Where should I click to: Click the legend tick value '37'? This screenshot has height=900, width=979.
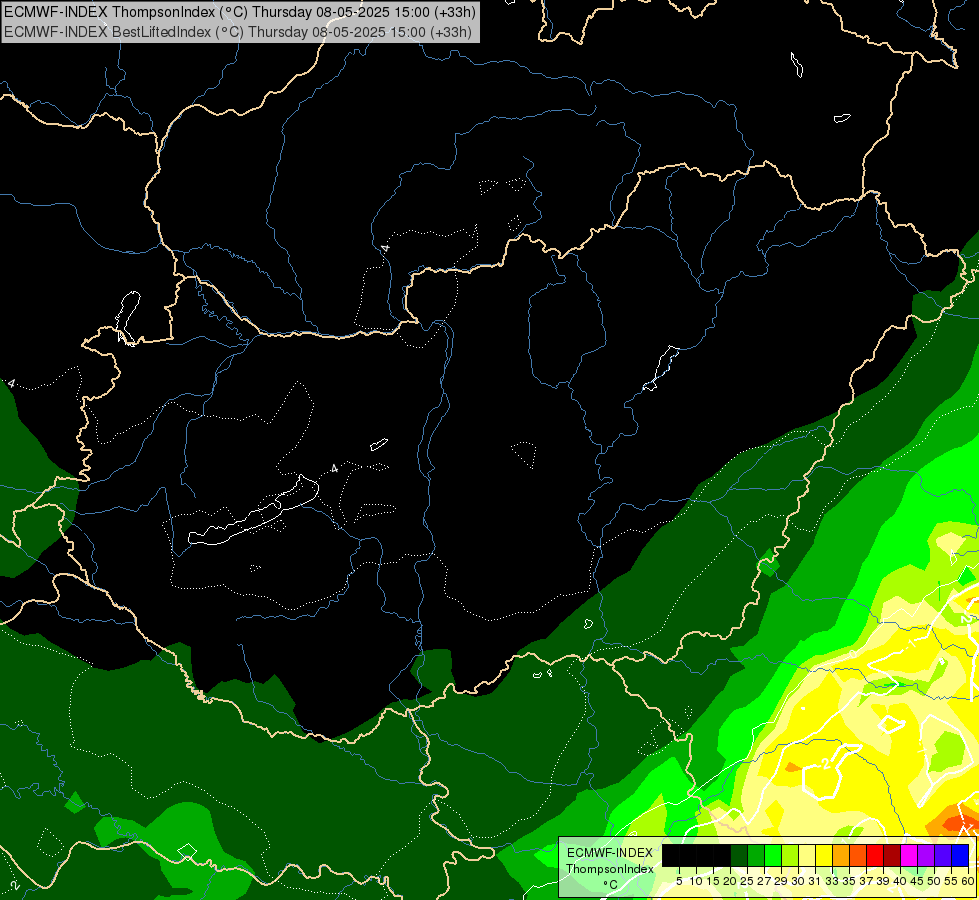click(x=866, y=881)
